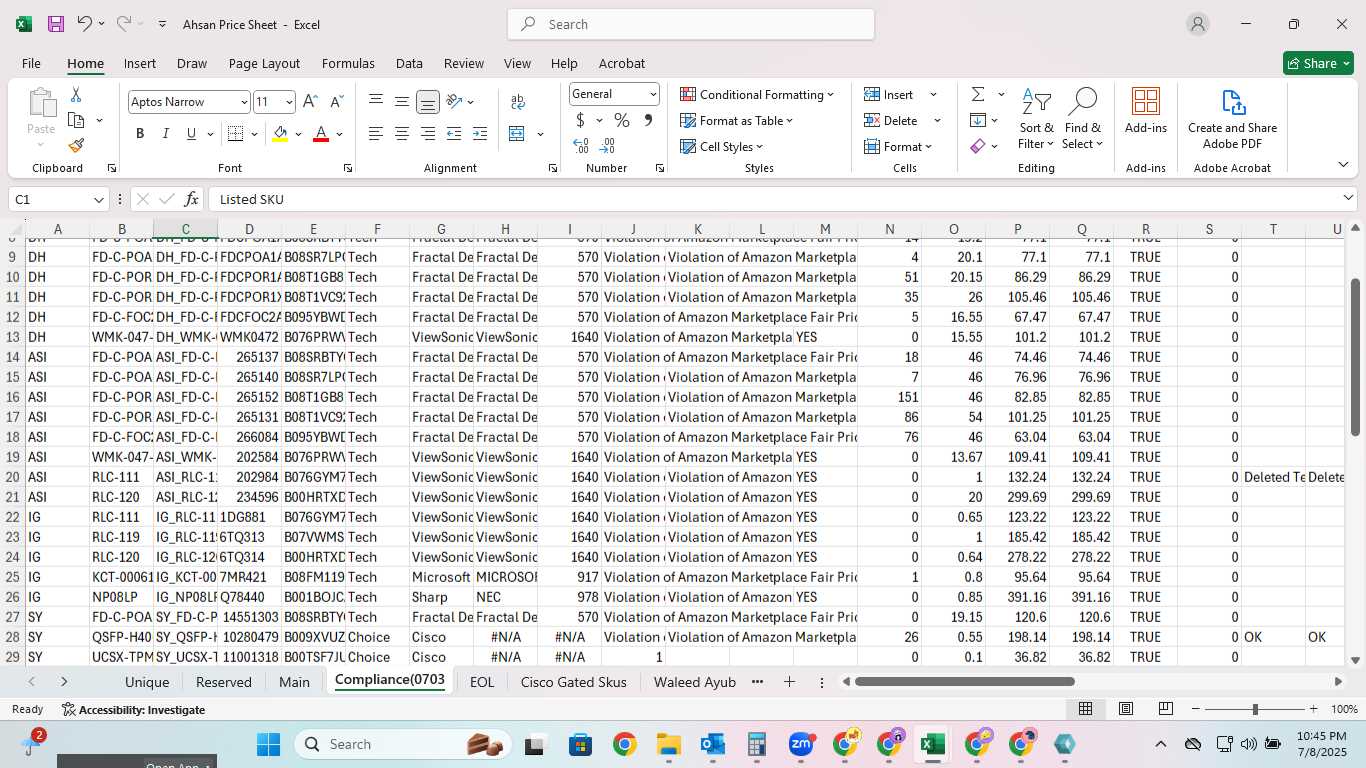Apply the Borders icon
The height and width of the screenshot is (768, 1366).
(235, 134)
